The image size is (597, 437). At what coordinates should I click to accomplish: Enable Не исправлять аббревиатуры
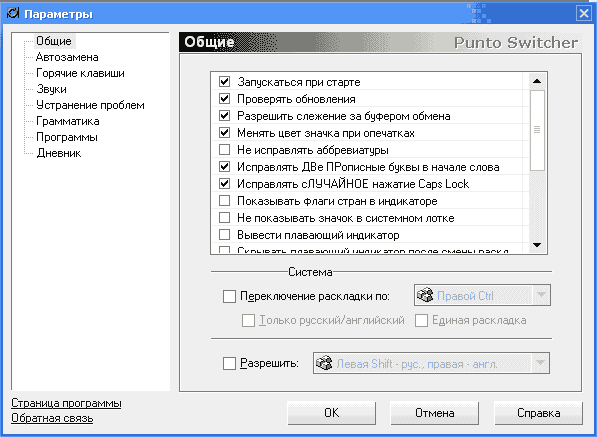pos(225,150)
